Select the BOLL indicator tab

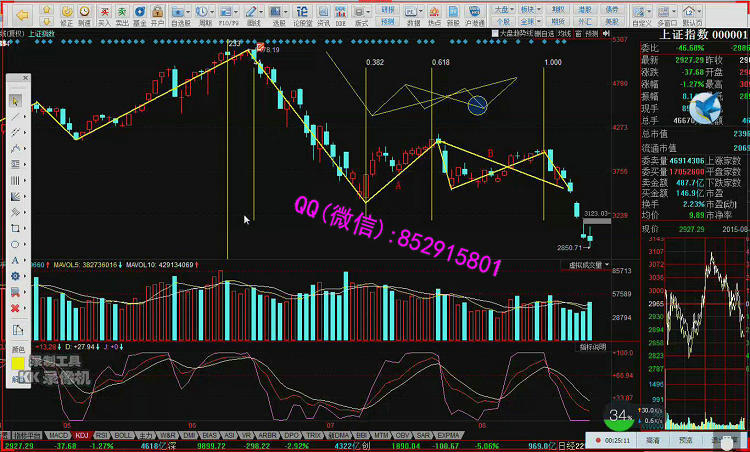click(123, 436)
